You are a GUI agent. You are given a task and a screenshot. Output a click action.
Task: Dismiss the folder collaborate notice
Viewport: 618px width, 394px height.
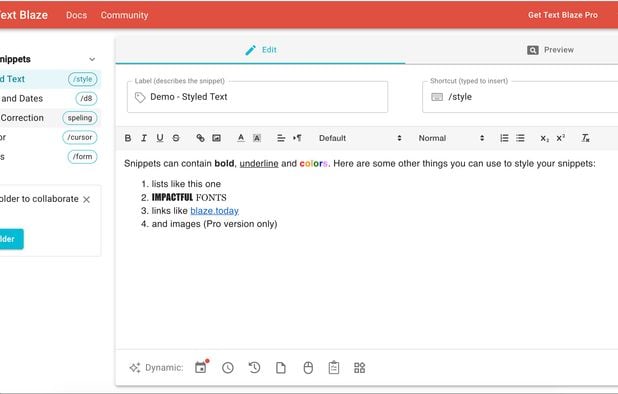[87, 199]
